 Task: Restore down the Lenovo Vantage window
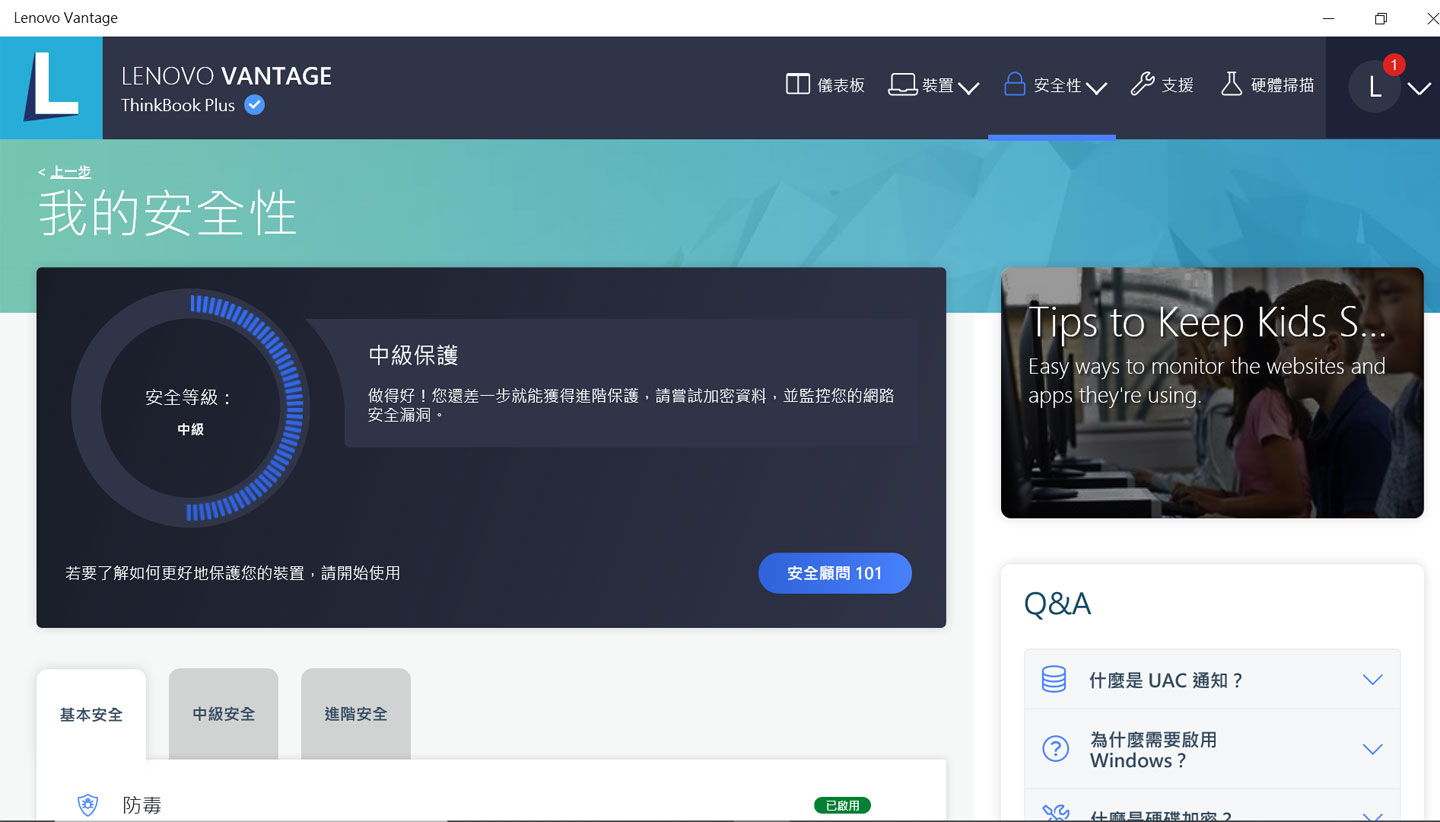click(x=1381, y=18)
